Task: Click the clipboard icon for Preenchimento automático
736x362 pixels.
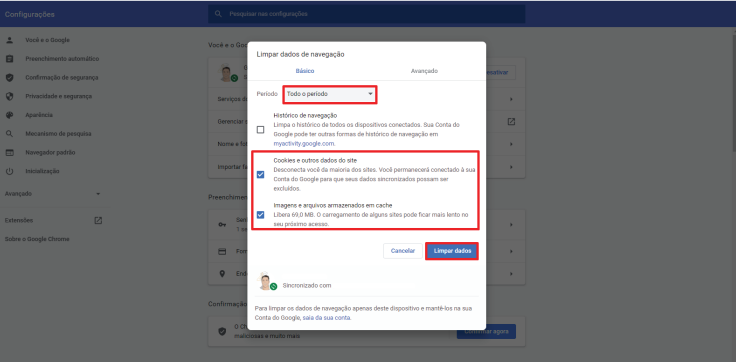Action: coord(9,59)
